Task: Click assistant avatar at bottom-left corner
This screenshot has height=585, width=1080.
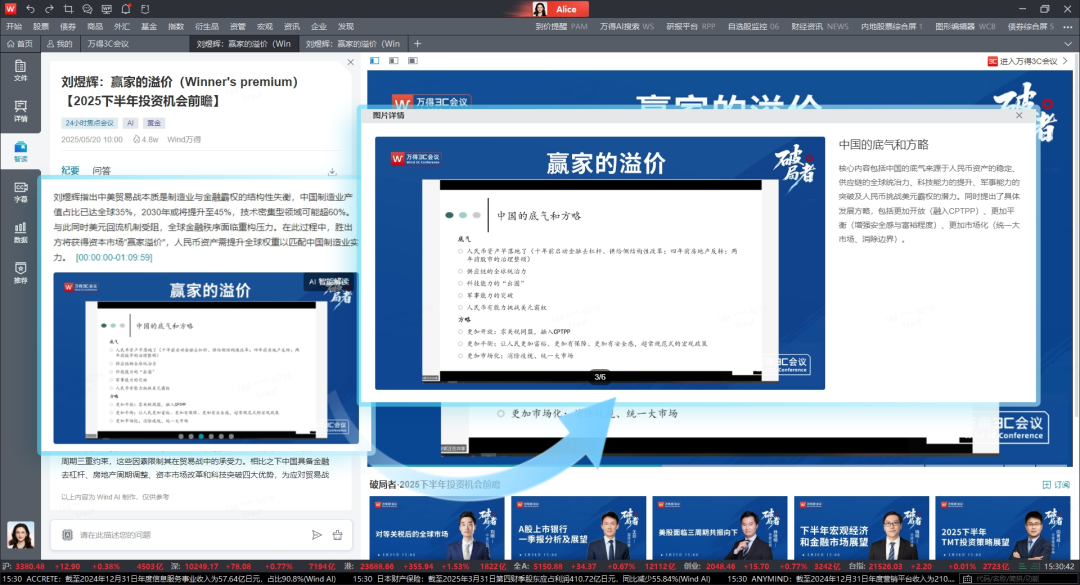Action: [x=21, y=535]
